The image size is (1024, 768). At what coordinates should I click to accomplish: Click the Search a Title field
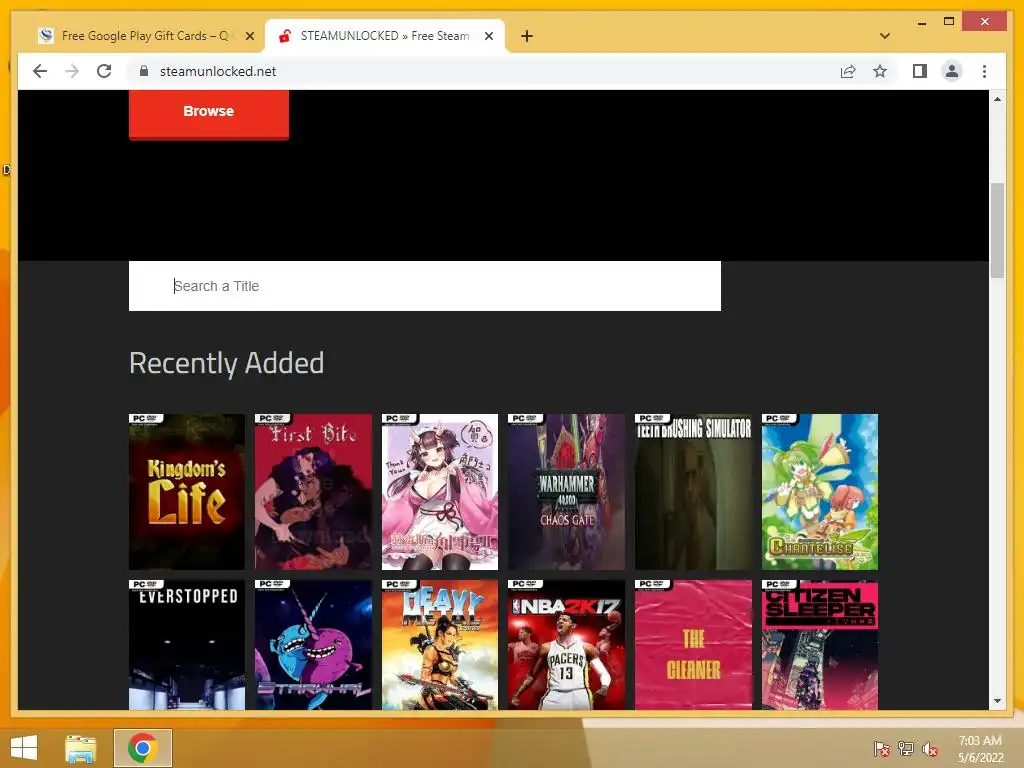424,286
